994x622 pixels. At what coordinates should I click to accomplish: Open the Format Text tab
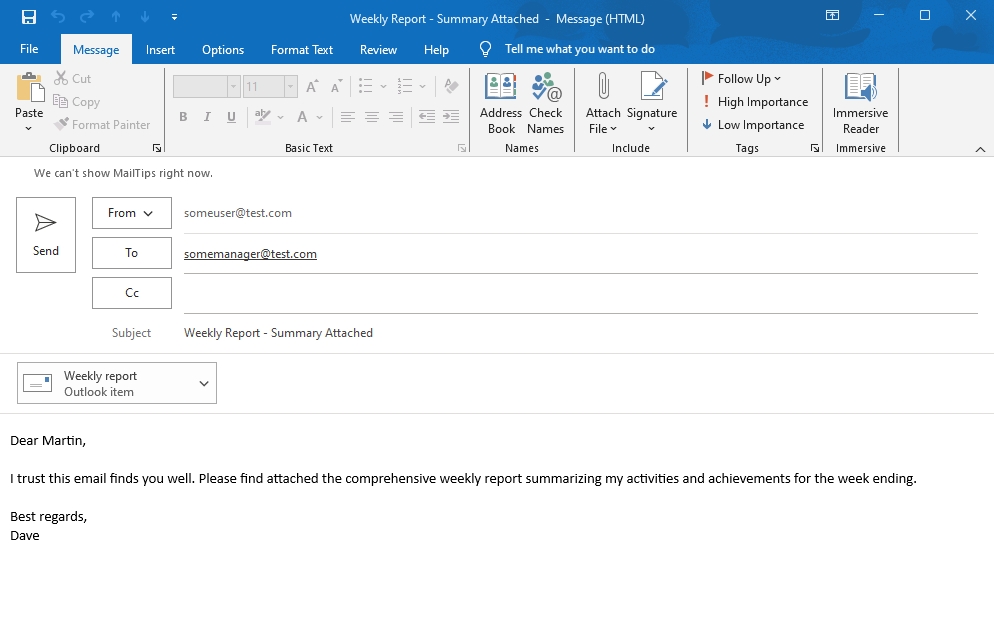click(x=302, y=49)
